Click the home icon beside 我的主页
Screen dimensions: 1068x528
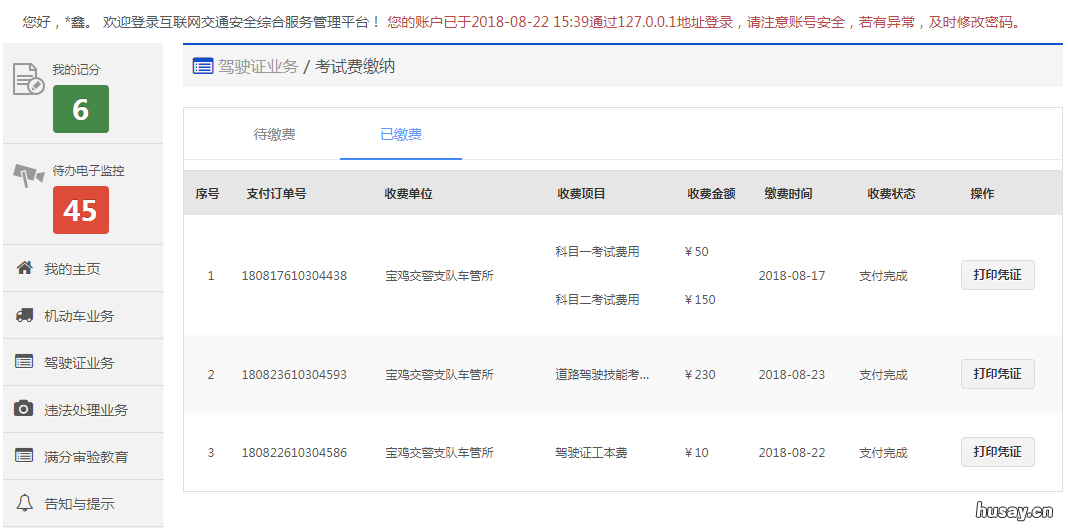(25, 268)
